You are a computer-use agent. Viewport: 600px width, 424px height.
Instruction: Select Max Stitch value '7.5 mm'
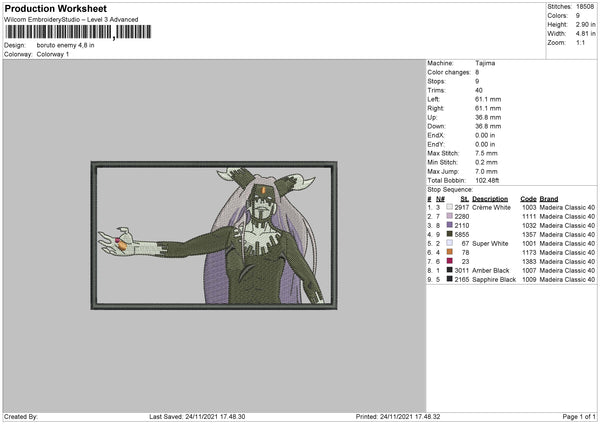[x=486, y=153]
